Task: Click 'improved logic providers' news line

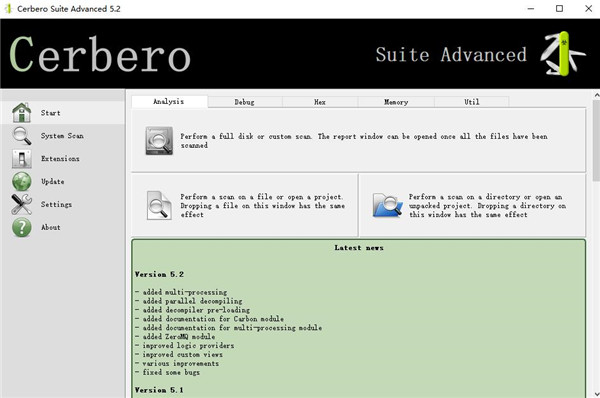Action: 184,345
